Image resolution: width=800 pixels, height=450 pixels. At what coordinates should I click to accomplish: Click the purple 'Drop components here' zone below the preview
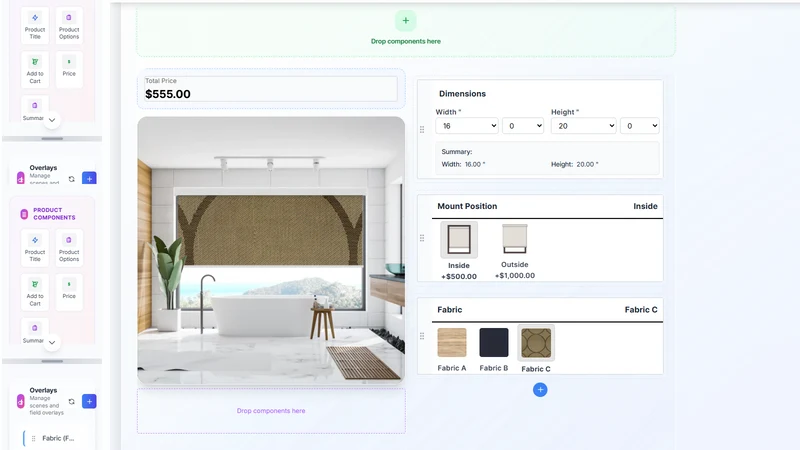pyautogui.click(x=271, y=411)
